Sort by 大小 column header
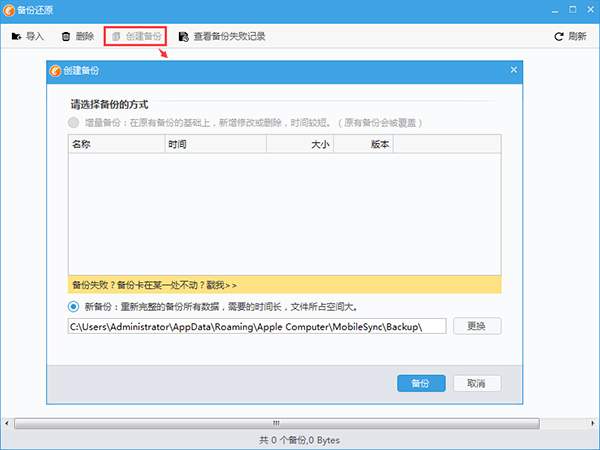 (300, 144)
